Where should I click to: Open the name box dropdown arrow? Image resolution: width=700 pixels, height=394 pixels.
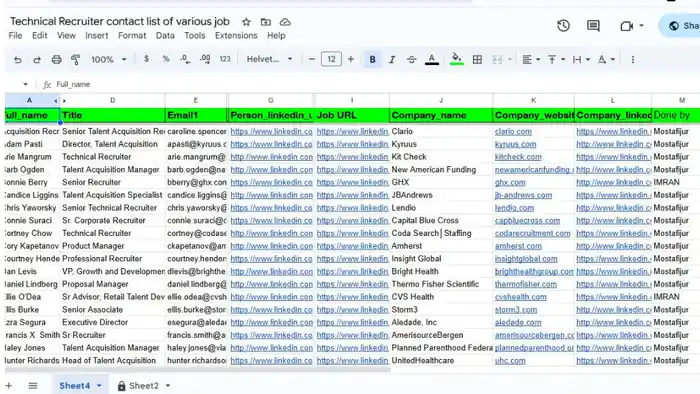25,84
